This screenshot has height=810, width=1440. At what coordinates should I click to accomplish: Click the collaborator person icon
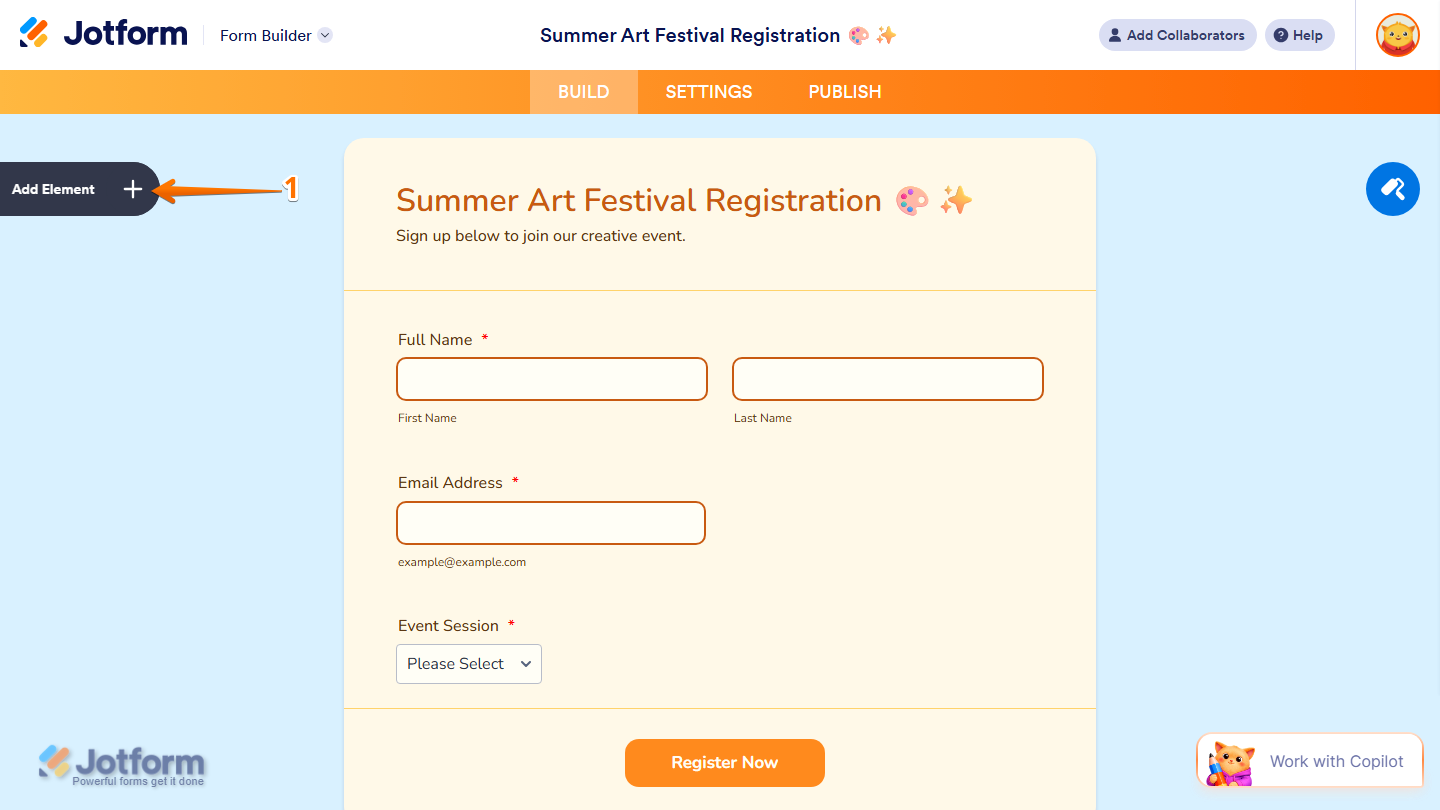[1114, 35]
